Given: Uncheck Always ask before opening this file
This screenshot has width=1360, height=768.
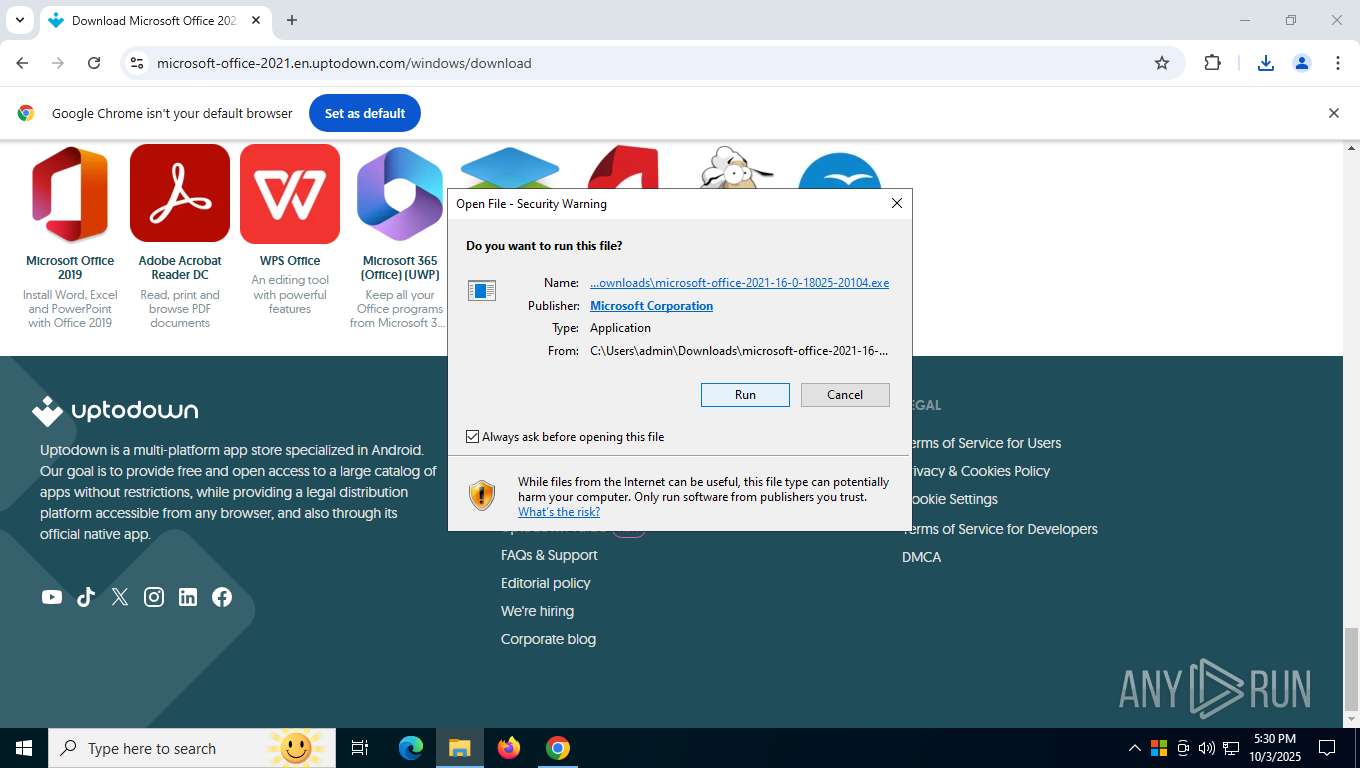Looking at the screenshot, I should (473, 437).
